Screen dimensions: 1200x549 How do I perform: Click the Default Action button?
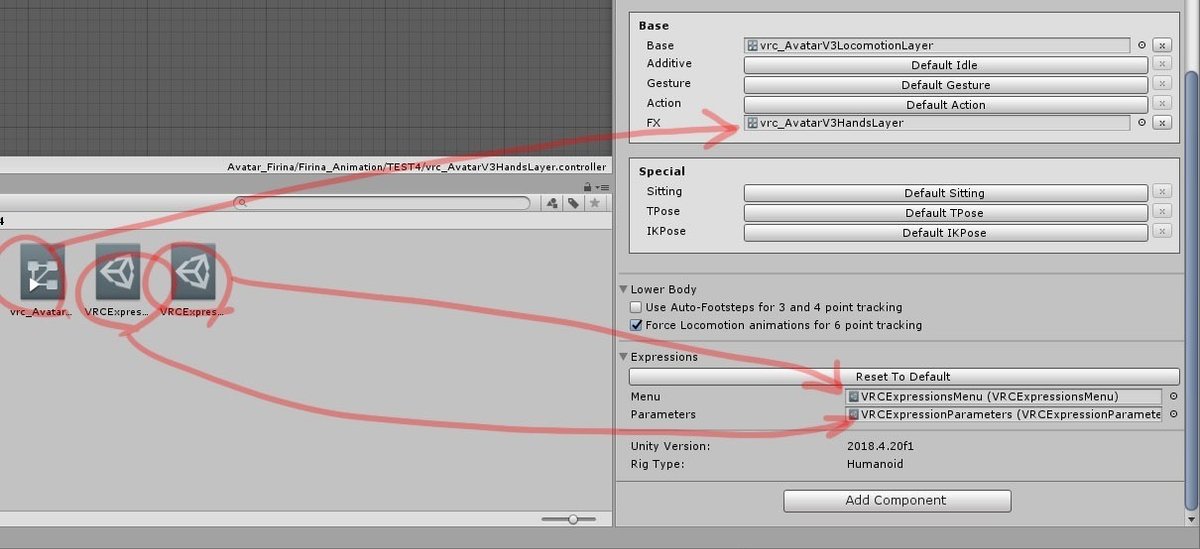coord(945,104)
